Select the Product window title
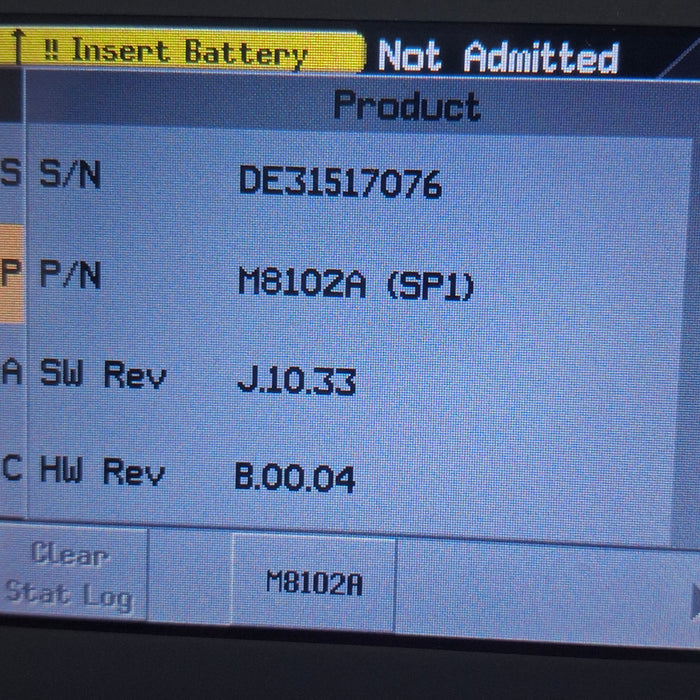The height and width of the screenshot is (700, 700). [x=407, y=106]
